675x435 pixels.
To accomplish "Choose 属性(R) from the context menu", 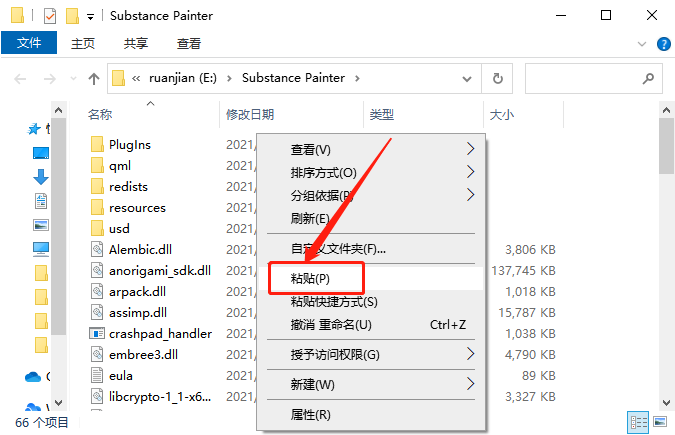I will (x=371, y=414).
